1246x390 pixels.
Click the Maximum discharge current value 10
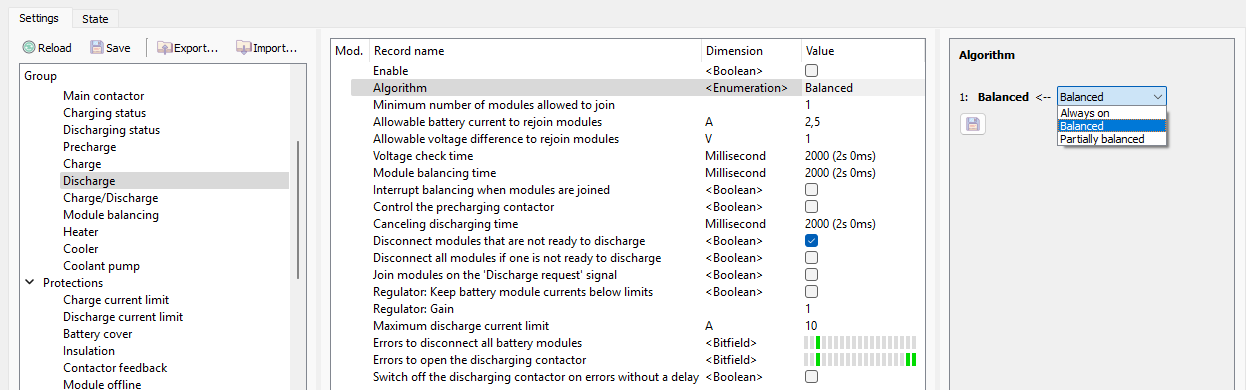coord(811,326)
